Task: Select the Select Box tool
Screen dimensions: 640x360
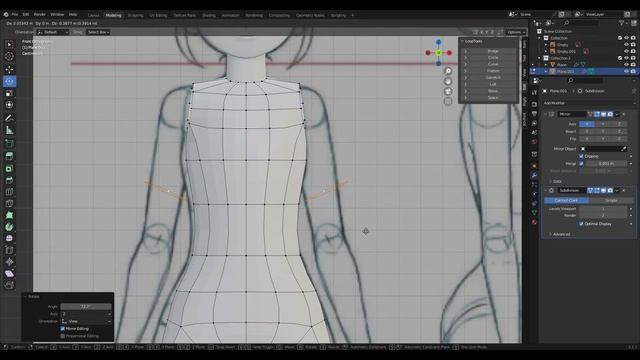Action: [x=9, y=44]
